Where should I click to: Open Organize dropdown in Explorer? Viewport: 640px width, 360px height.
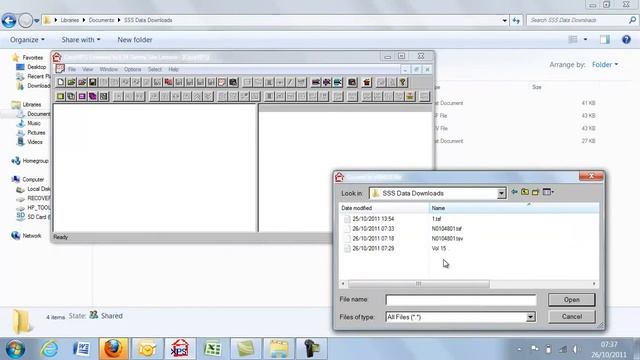tap(27, 40)
